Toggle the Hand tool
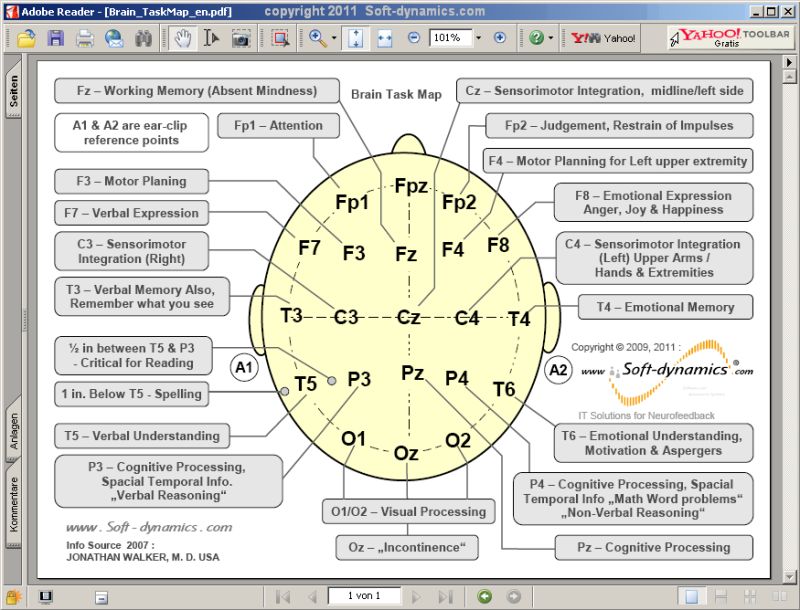The image size is (800, 610). click(184, 38)
